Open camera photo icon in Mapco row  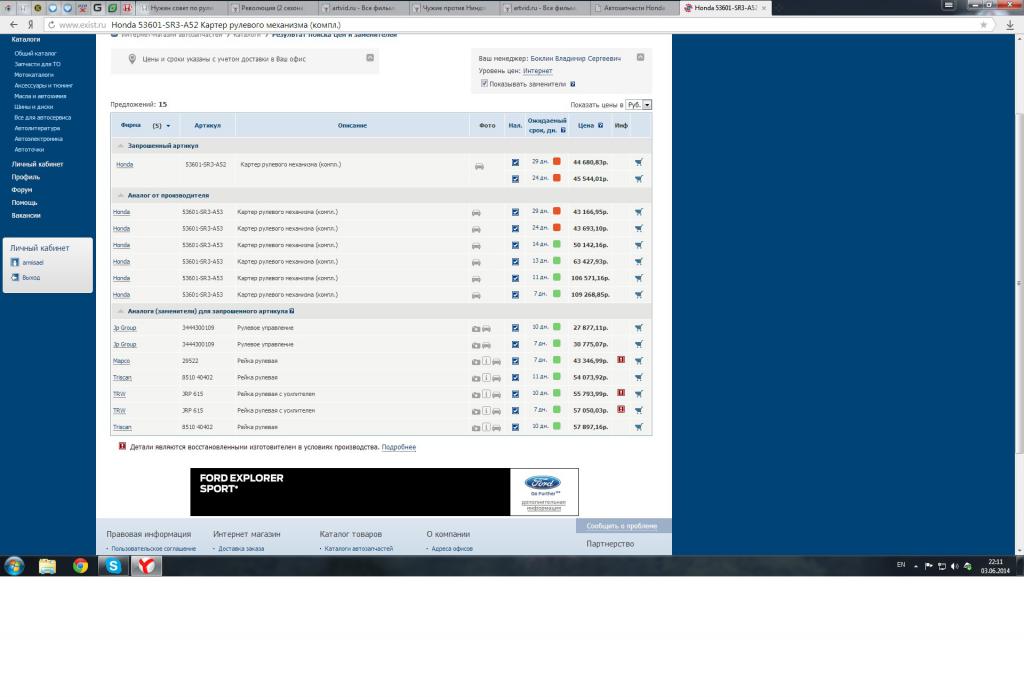[476, 361]
